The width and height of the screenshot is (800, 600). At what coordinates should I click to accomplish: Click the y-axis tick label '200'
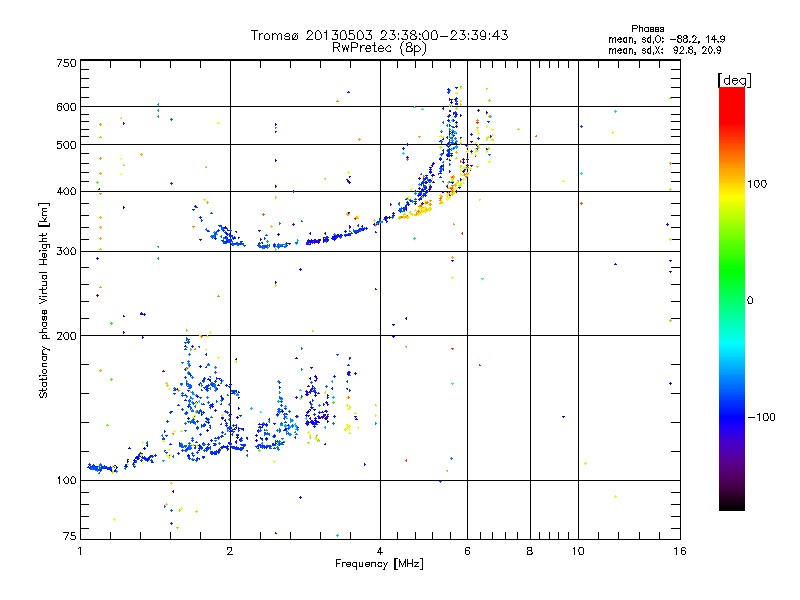tap(66, 336)
